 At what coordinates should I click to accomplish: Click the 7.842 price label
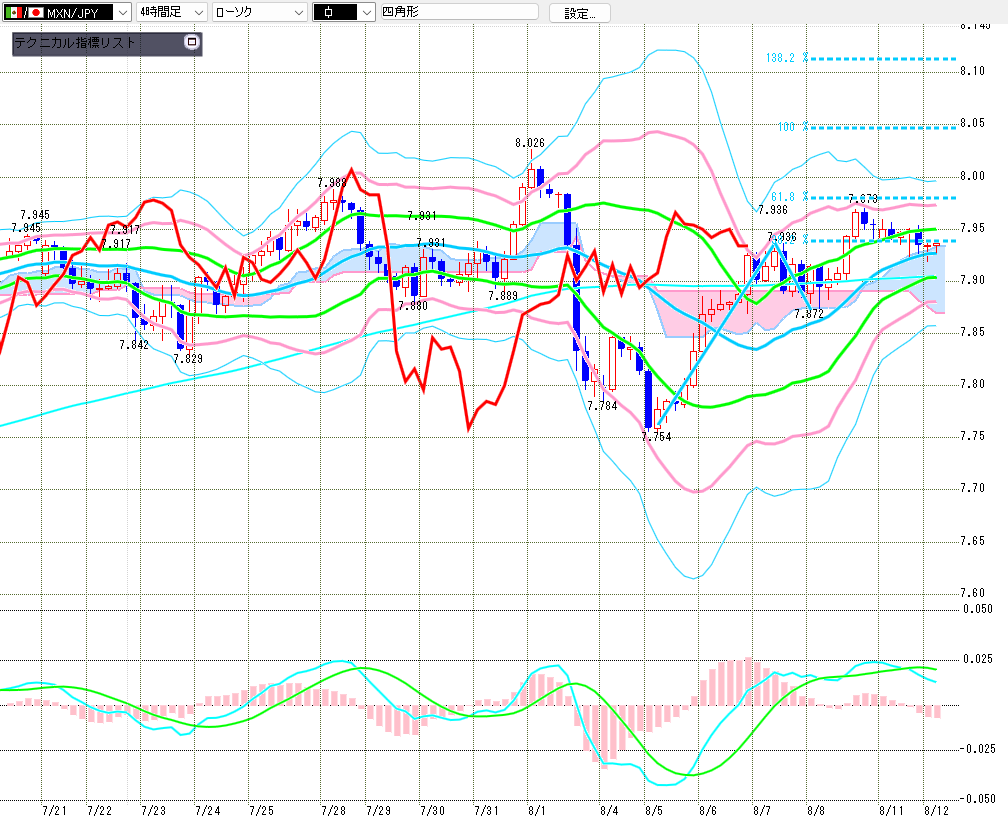click(x=134, y=344)
